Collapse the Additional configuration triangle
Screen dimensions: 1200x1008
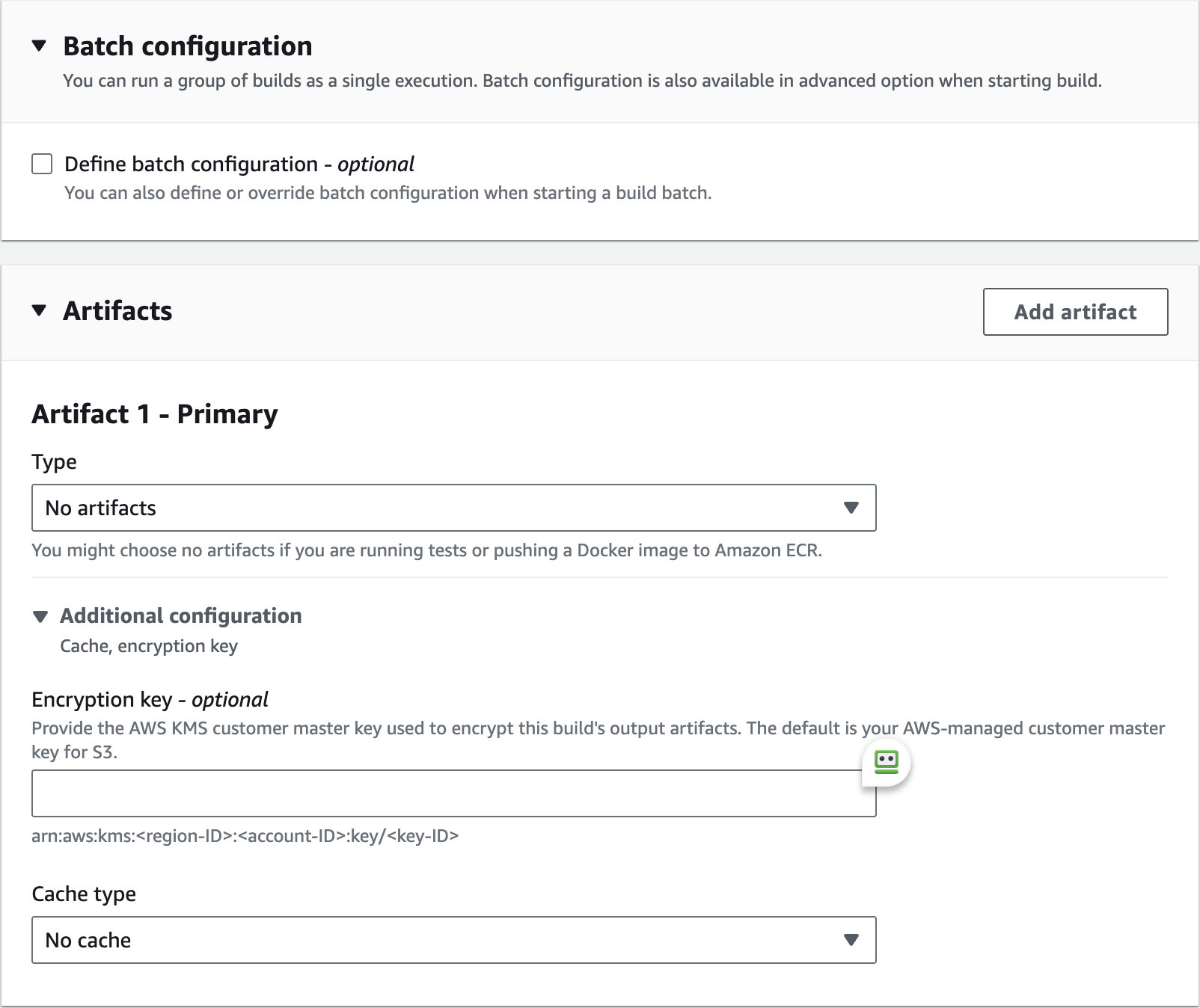tap(40, 617)
